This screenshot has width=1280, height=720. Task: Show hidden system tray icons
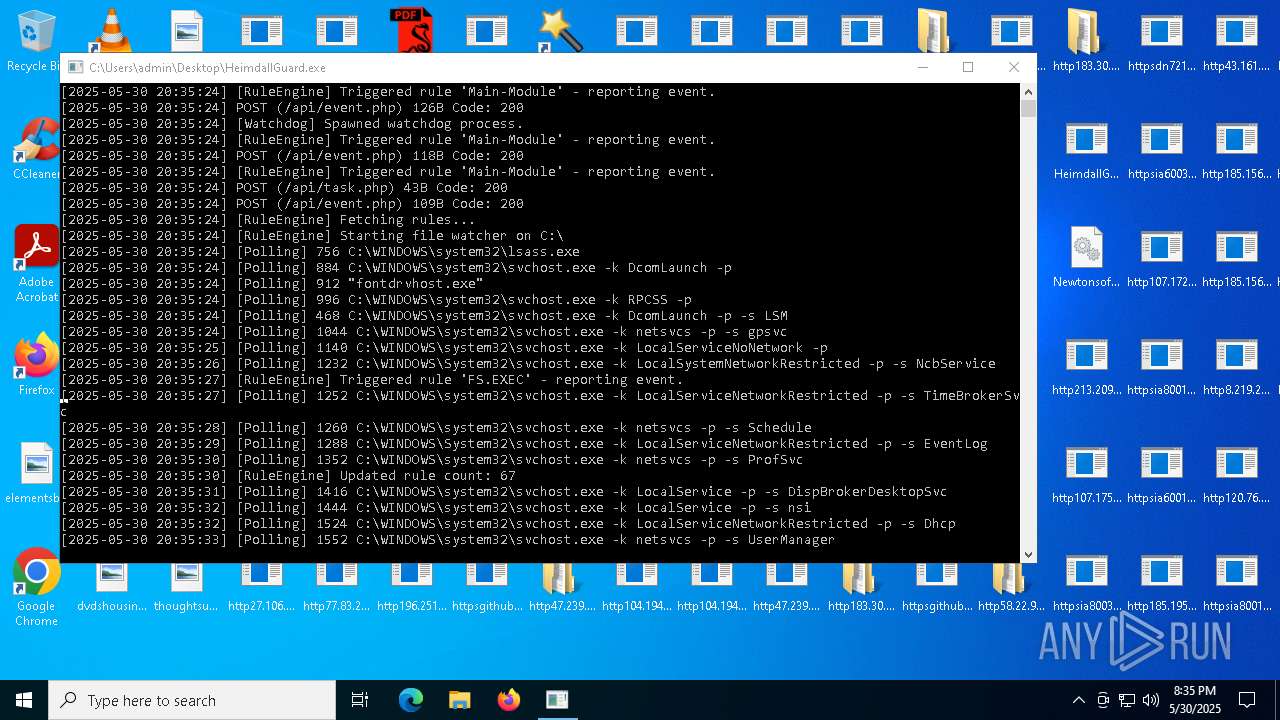[x=1078, y=700]
